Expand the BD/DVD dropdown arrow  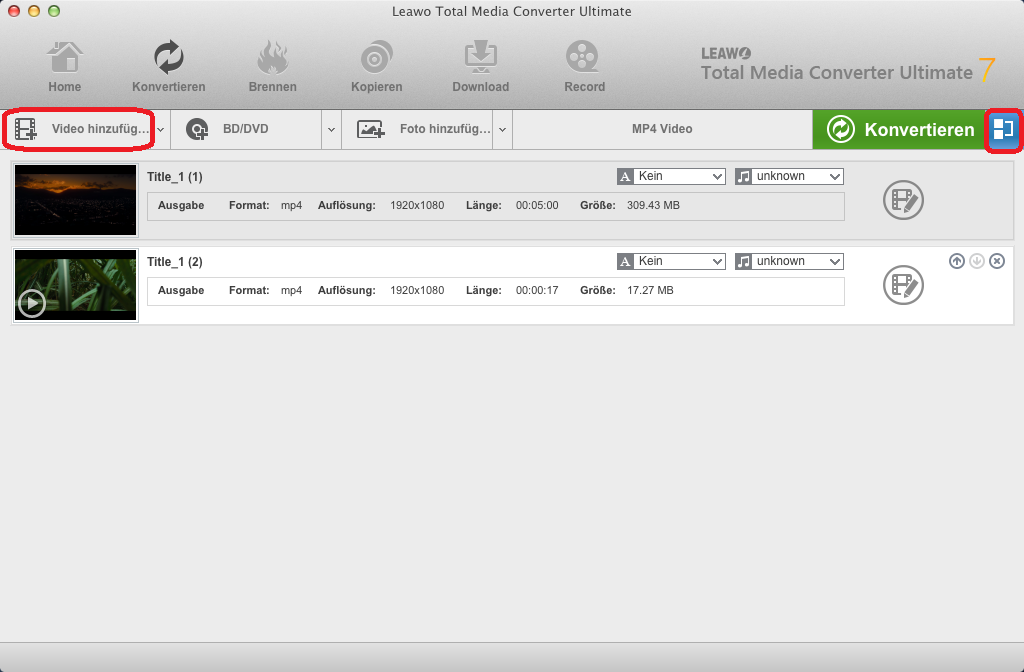click(331, 129)
